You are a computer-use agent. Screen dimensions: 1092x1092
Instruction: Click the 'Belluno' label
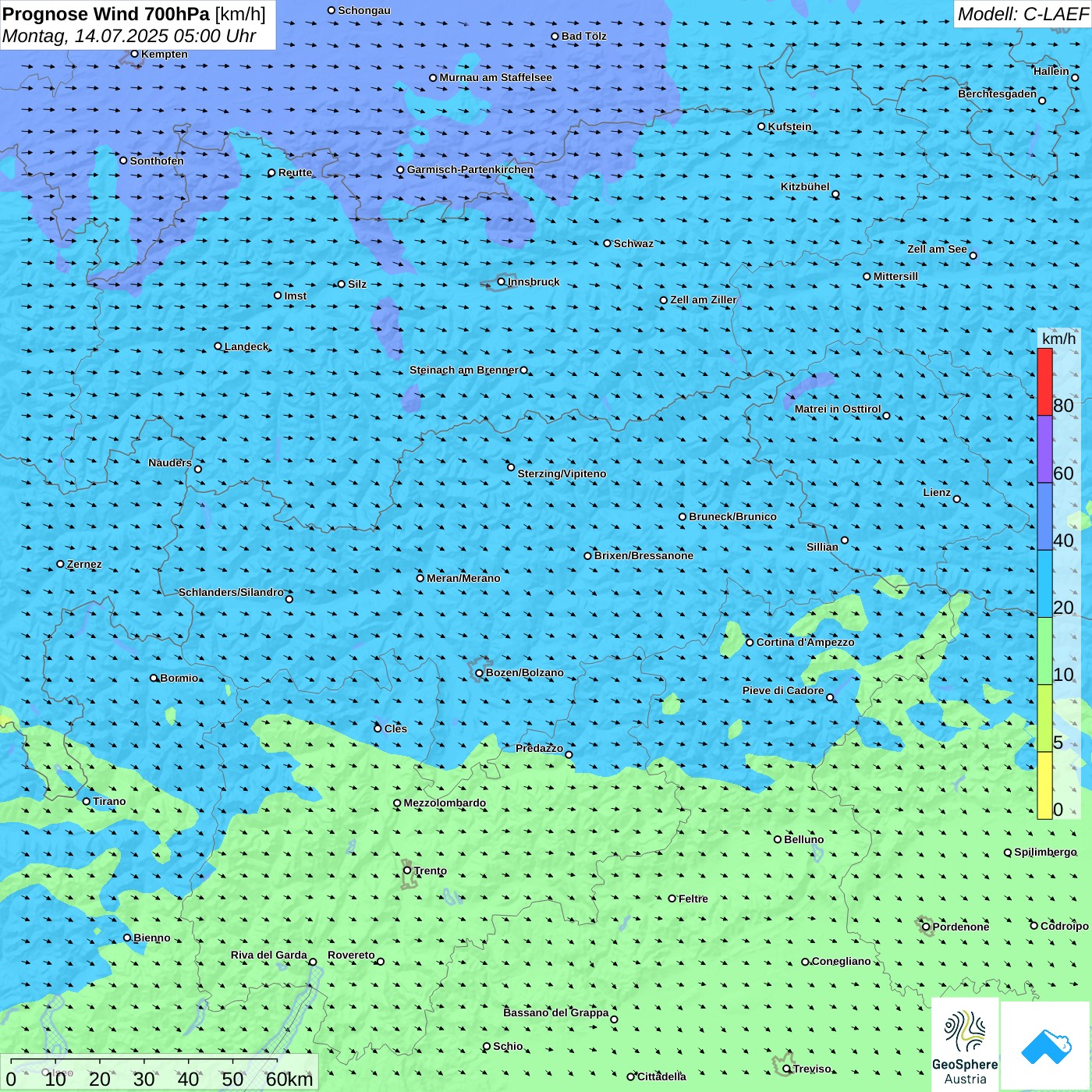click(803, 839)
